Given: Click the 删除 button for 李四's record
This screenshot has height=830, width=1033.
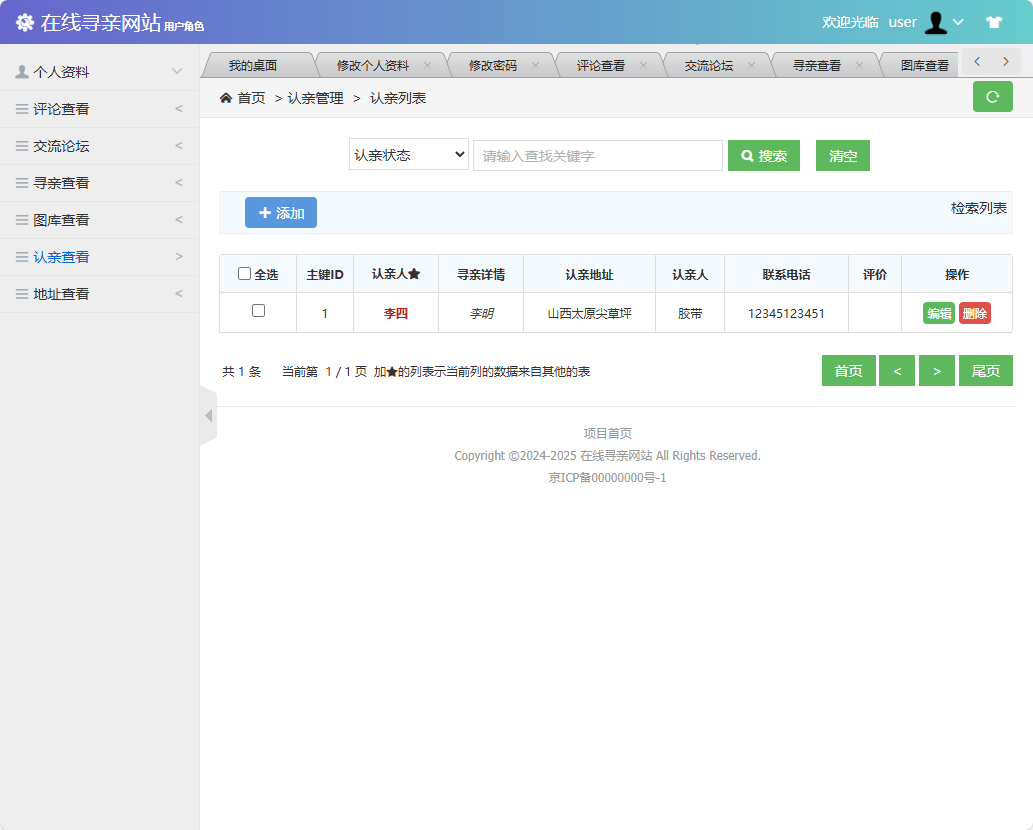Looking at the screenshot, I should 974,312.
